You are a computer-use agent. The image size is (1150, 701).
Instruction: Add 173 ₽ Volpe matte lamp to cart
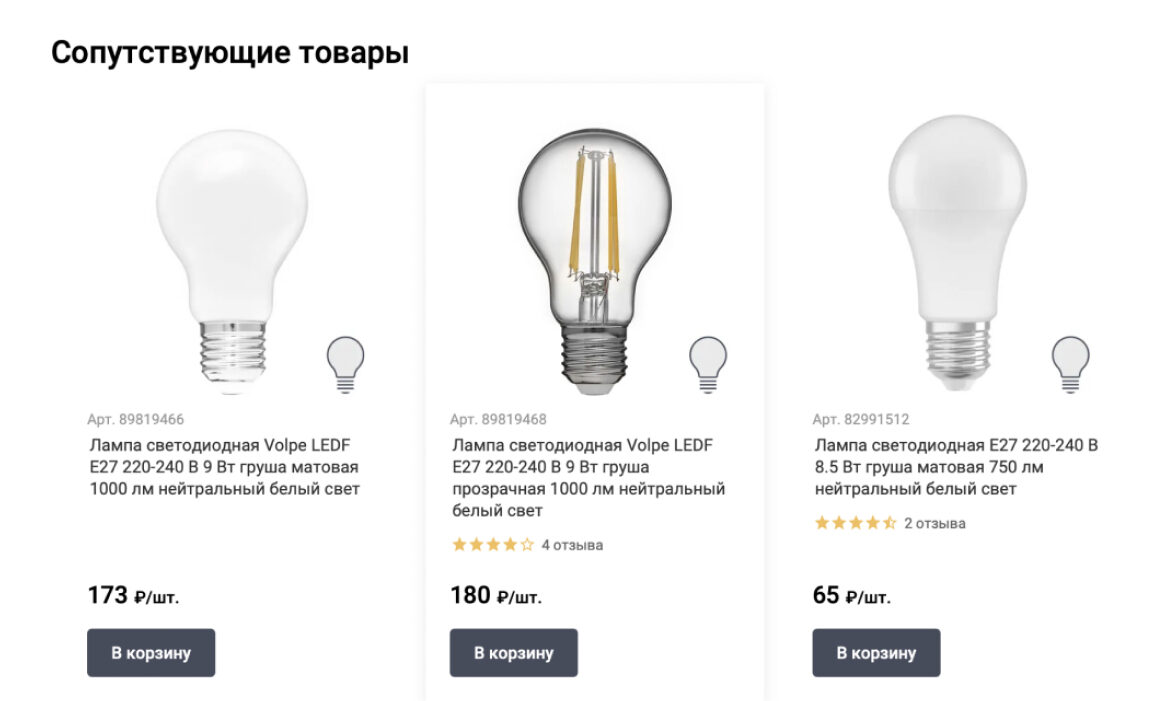point(151,653)
